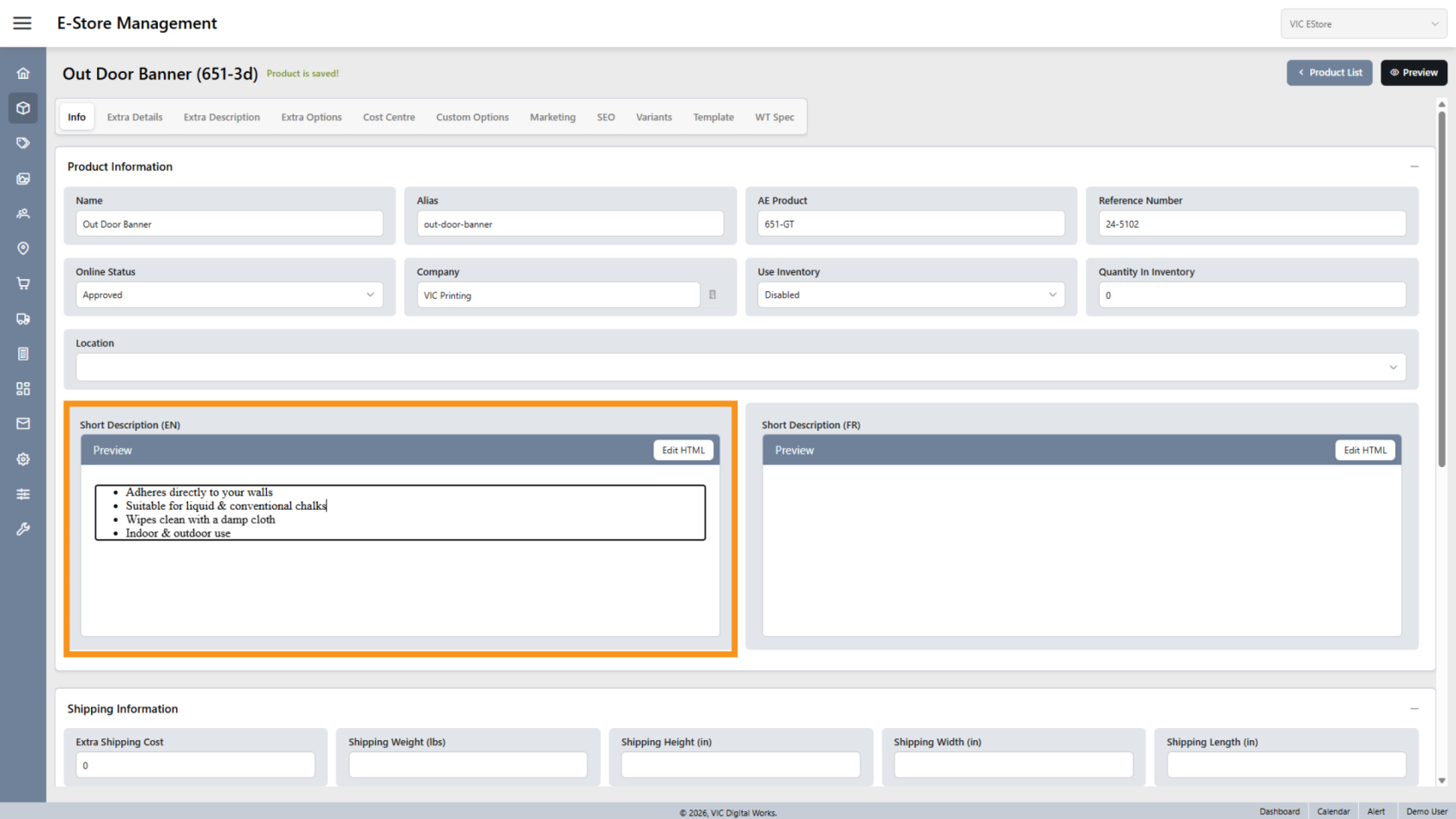Screen dimensions: 1456x819
Task: Open the hamburger navigation menu
Action: [x=23, y=23]
